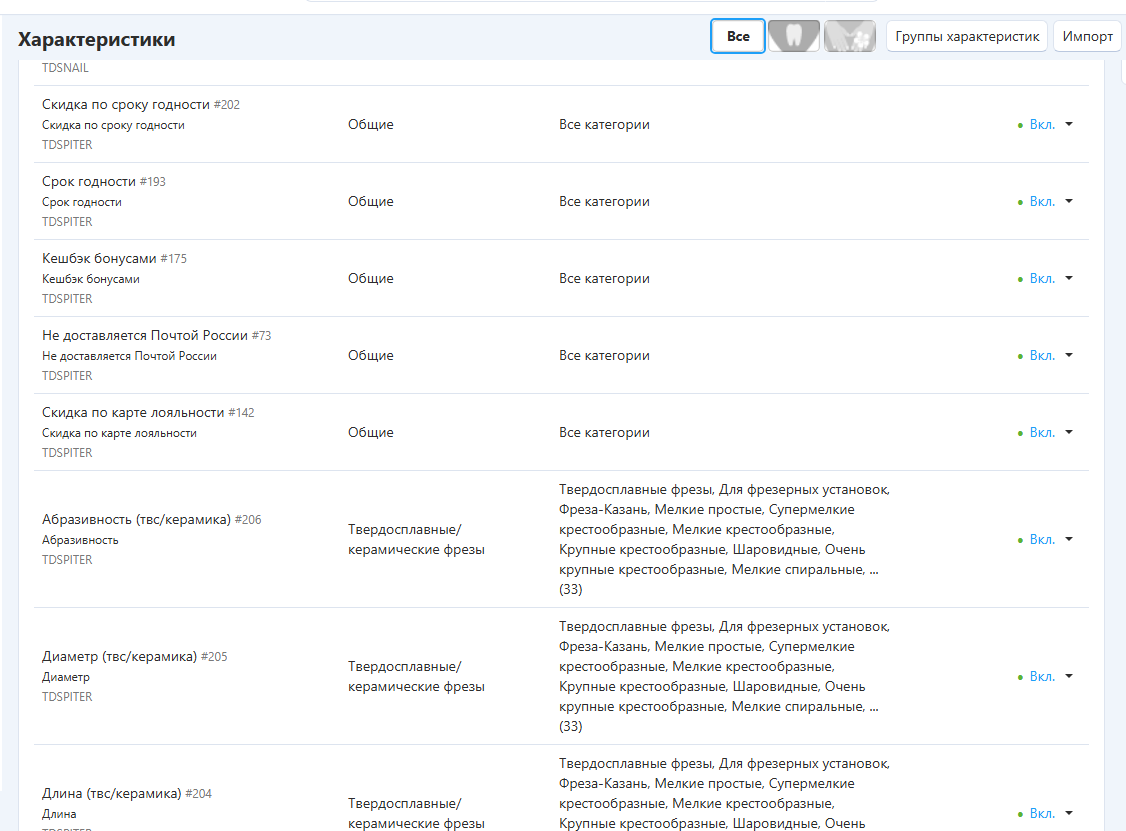
Task: Select the tooth storefront filter icon
Action: (794, 37)
